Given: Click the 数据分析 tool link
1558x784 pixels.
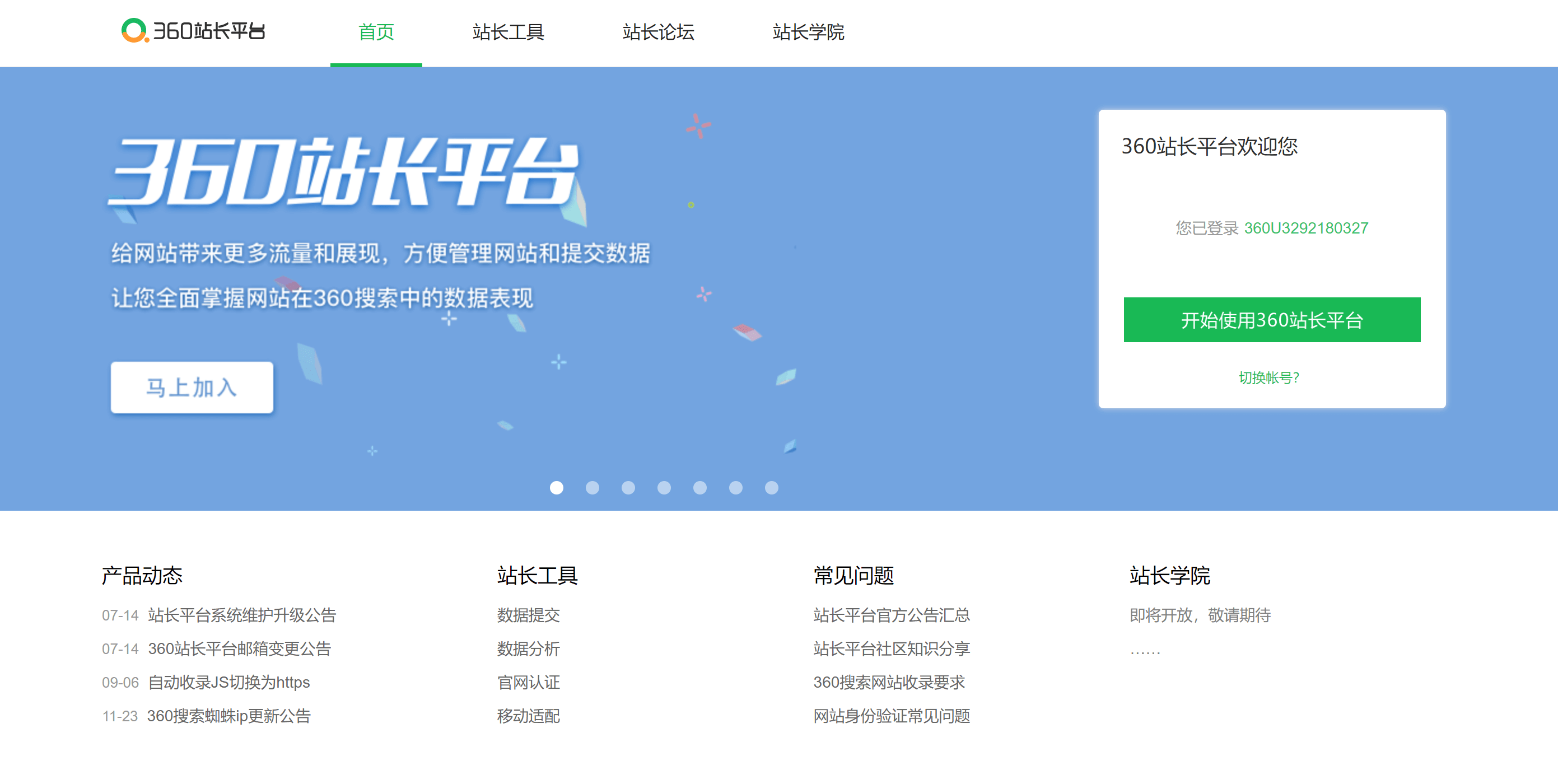Looking at the screenshot, I should [528, 649].
